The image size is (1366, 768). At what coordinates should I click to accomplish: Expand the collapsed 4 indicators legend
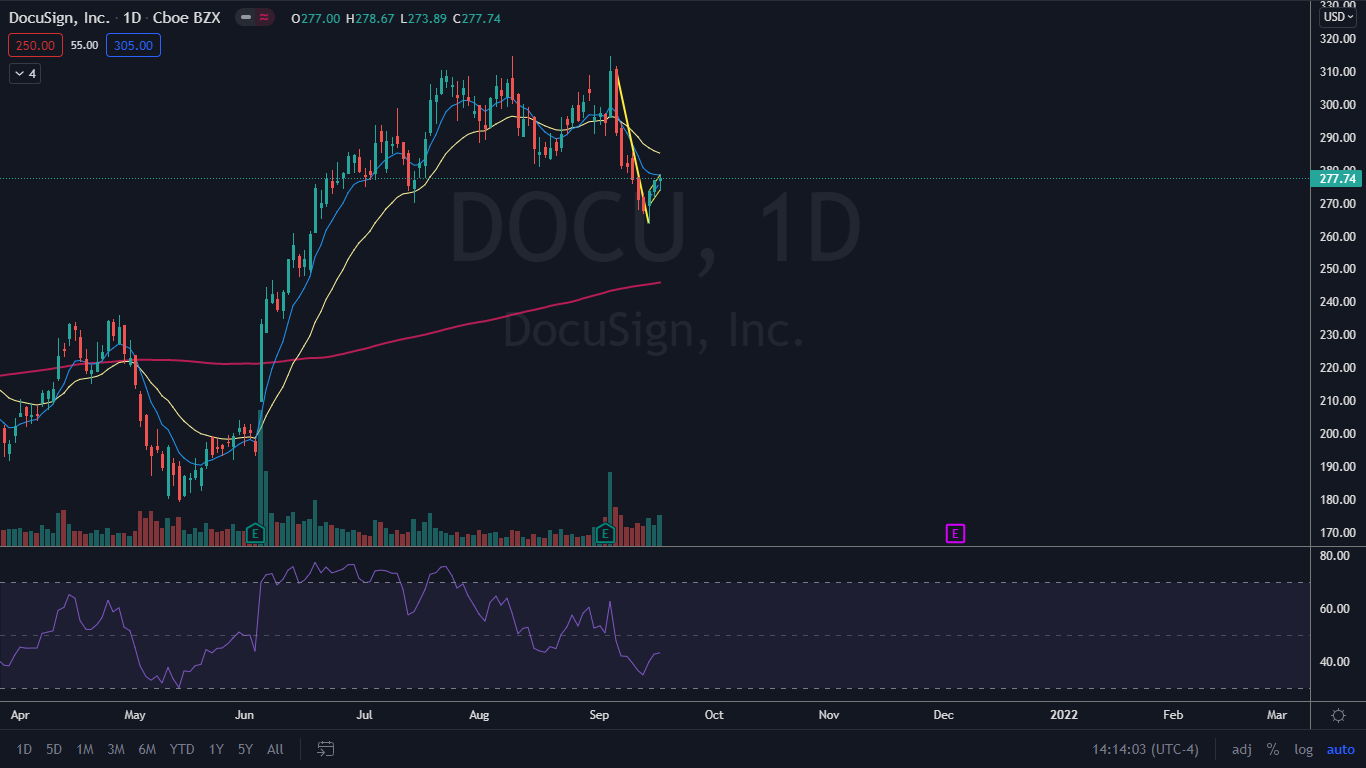24,73
